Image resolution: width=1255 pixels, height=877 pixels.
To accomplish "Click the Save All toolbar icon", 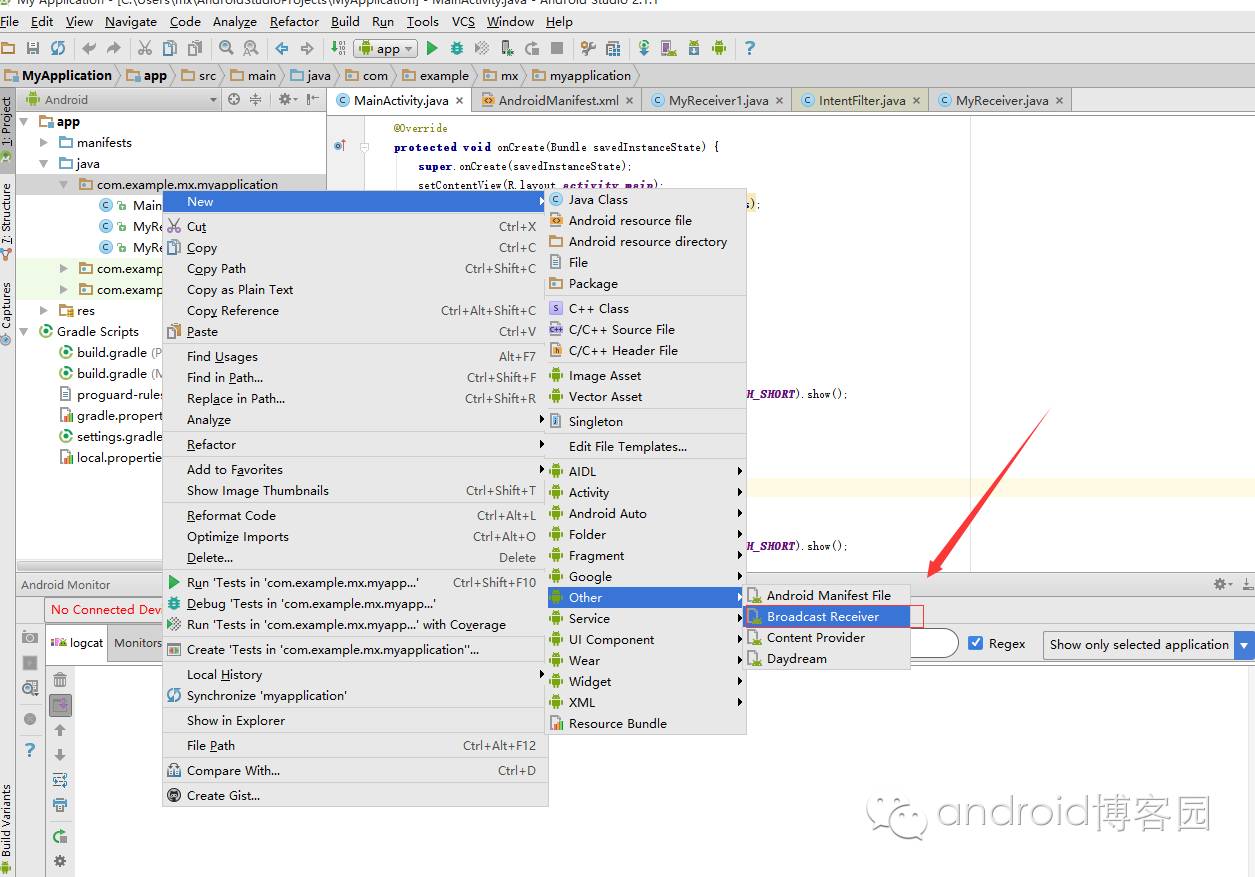I will point(33,48).
